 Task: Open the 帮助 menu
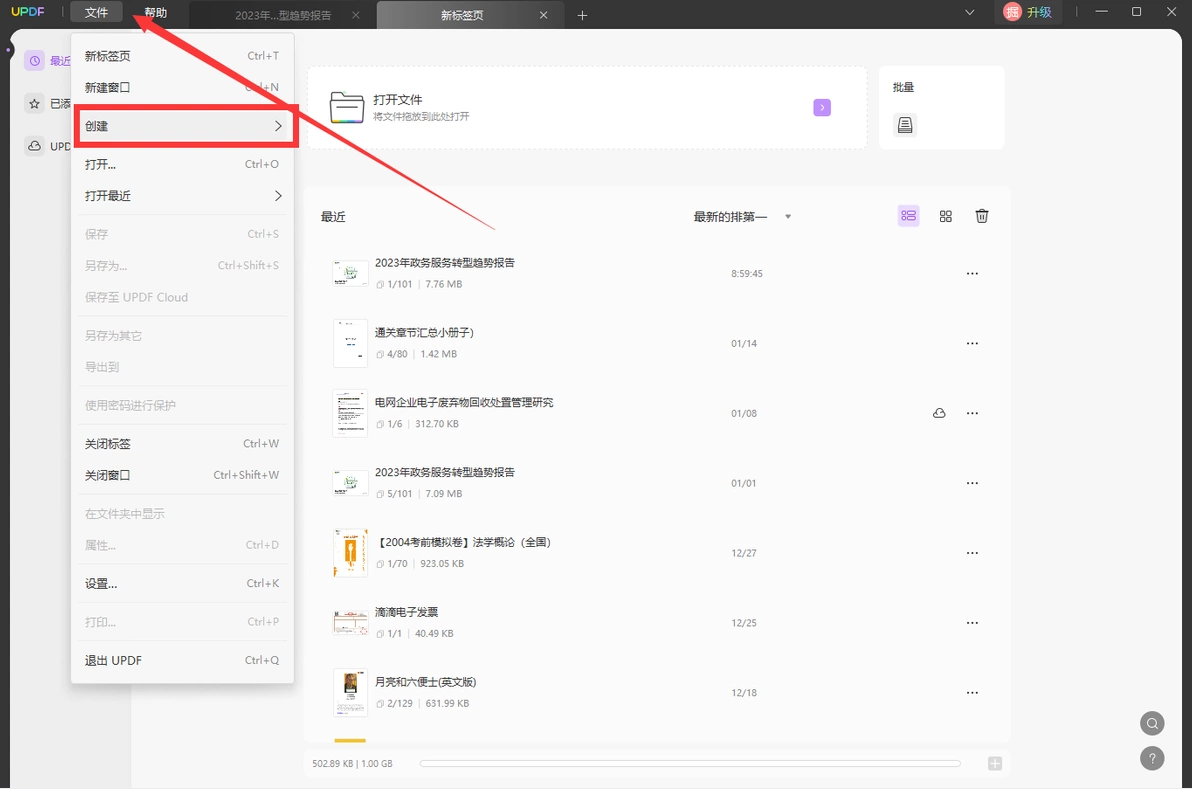156,13
